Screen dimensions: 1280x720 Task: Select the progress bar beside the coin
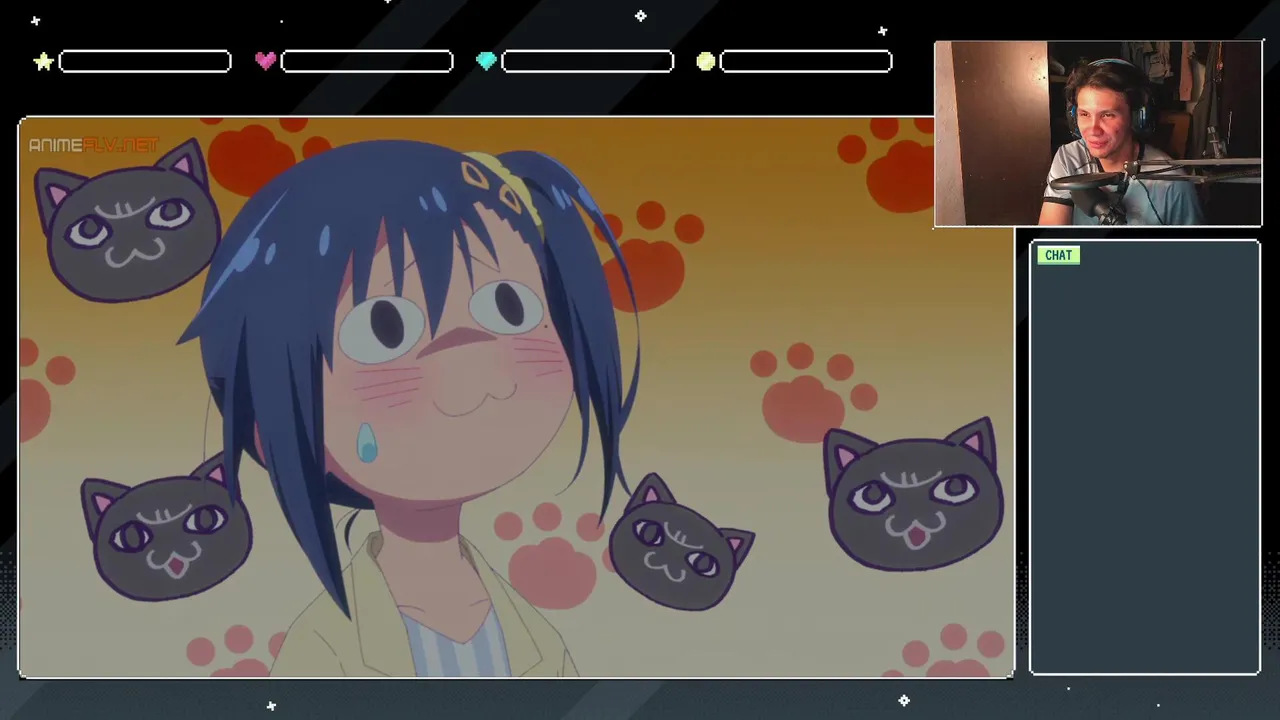(806, 62)
